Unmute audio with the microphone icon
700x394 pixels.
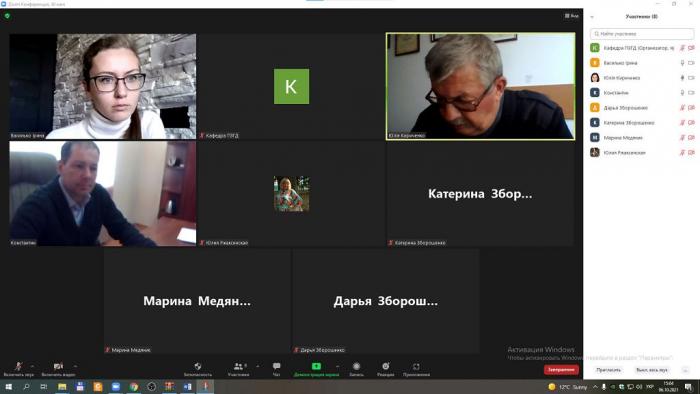tap(18, 367)
